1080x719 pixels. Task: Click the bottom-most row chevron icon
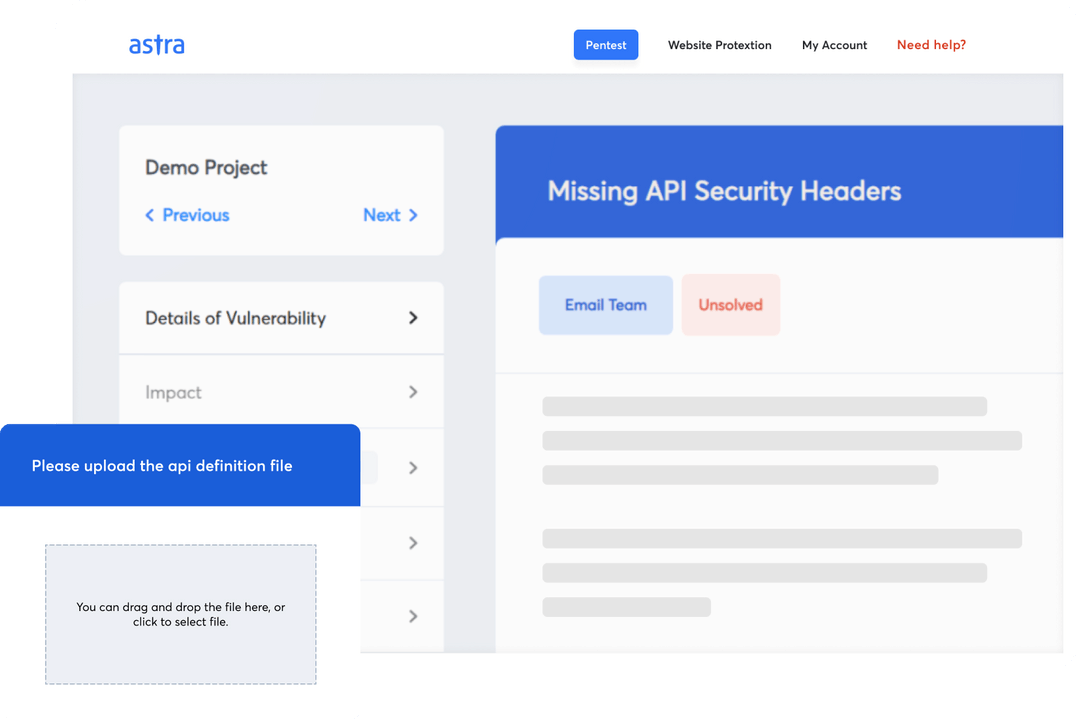pos(413,616)
